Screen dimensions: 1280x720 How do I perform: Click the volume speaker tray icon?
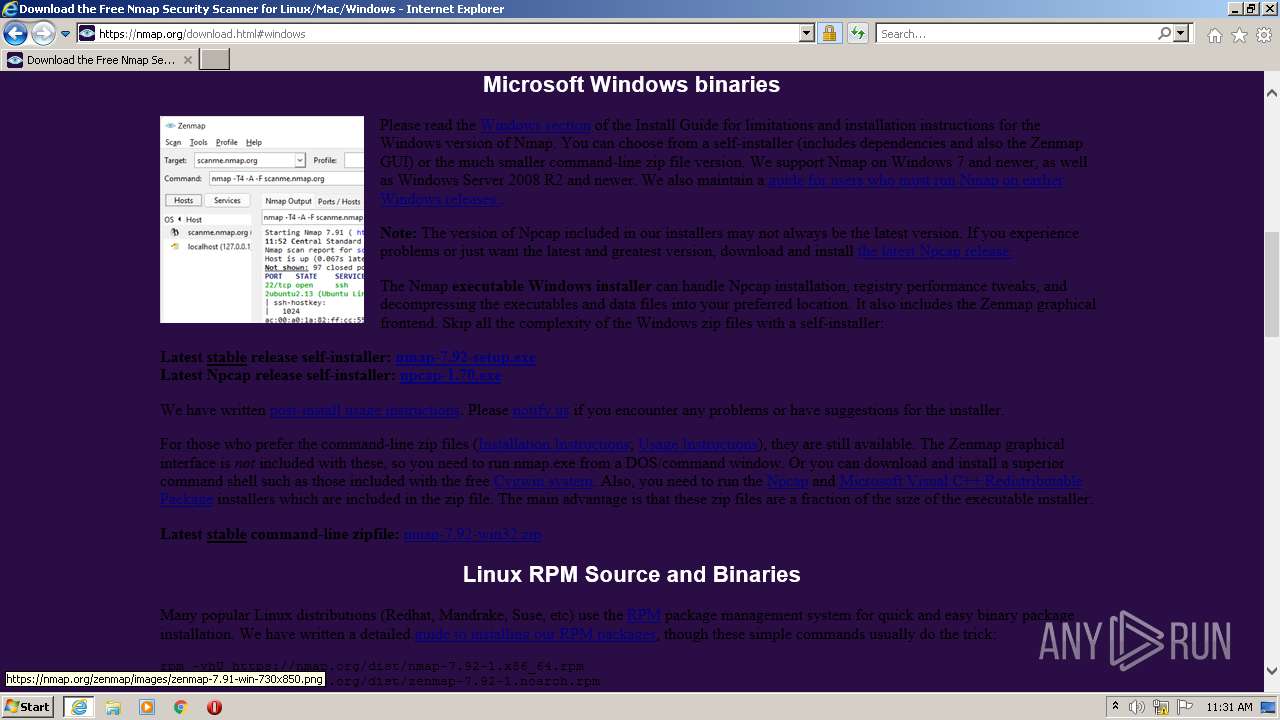point(1137,707)
